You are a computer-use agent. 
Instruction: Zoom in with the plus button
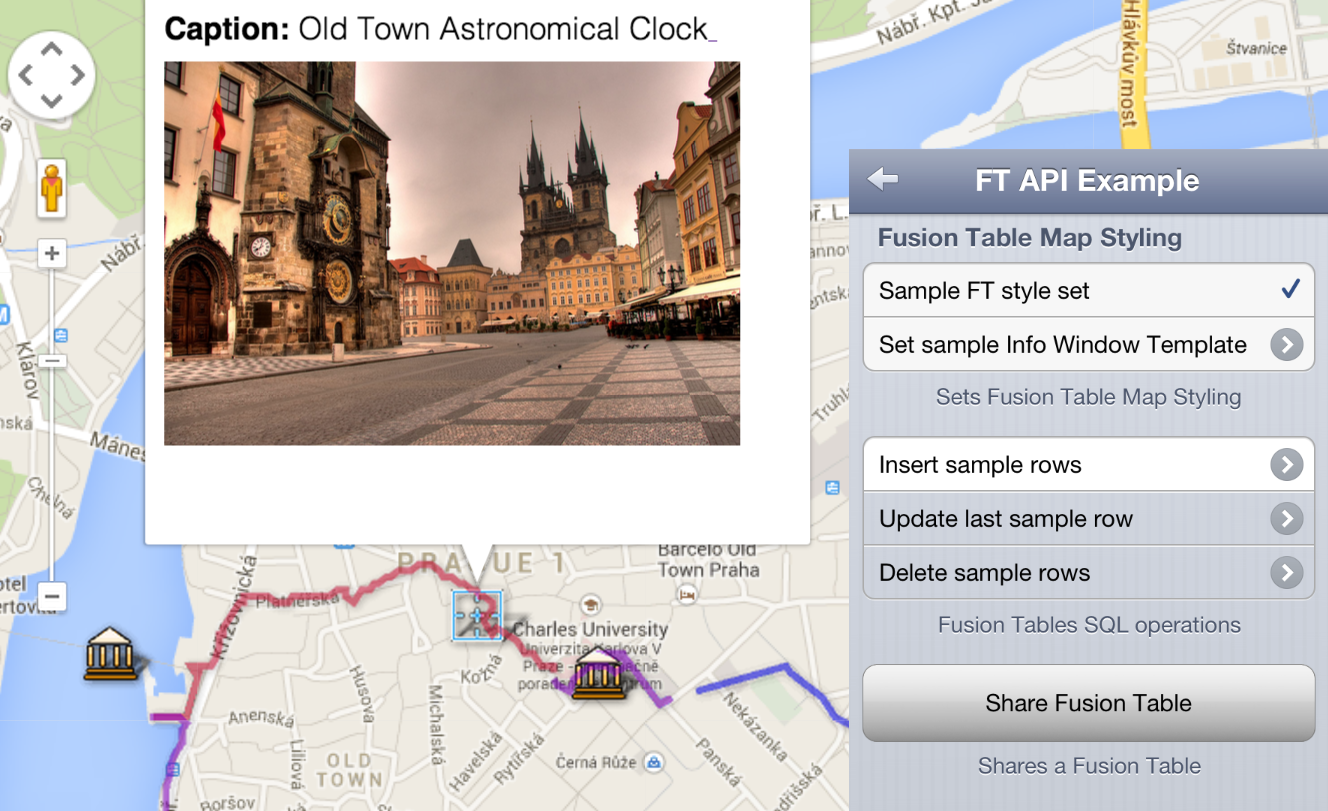tap(52, 254)
